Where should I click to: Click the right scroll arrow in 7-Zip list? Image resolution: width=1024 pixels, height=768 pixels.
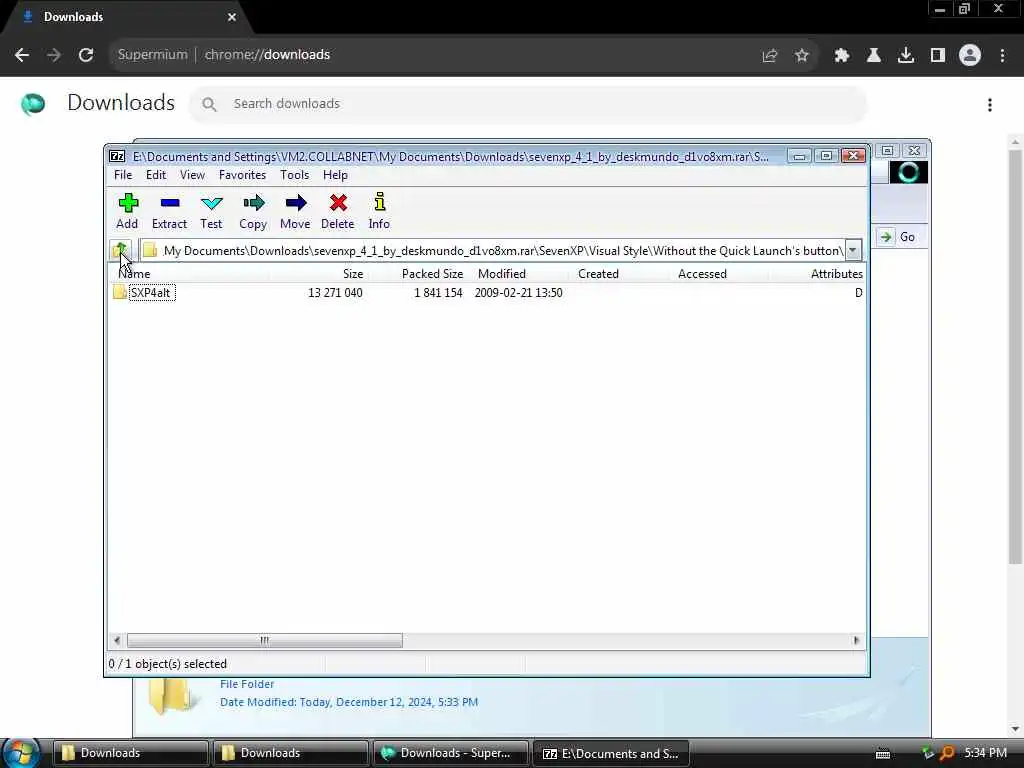coord(856,640)
